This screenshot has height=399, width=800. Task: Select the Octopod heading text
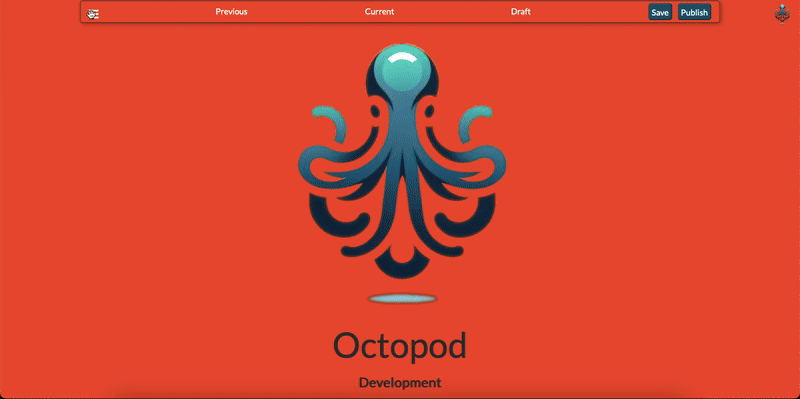point(400,346)
